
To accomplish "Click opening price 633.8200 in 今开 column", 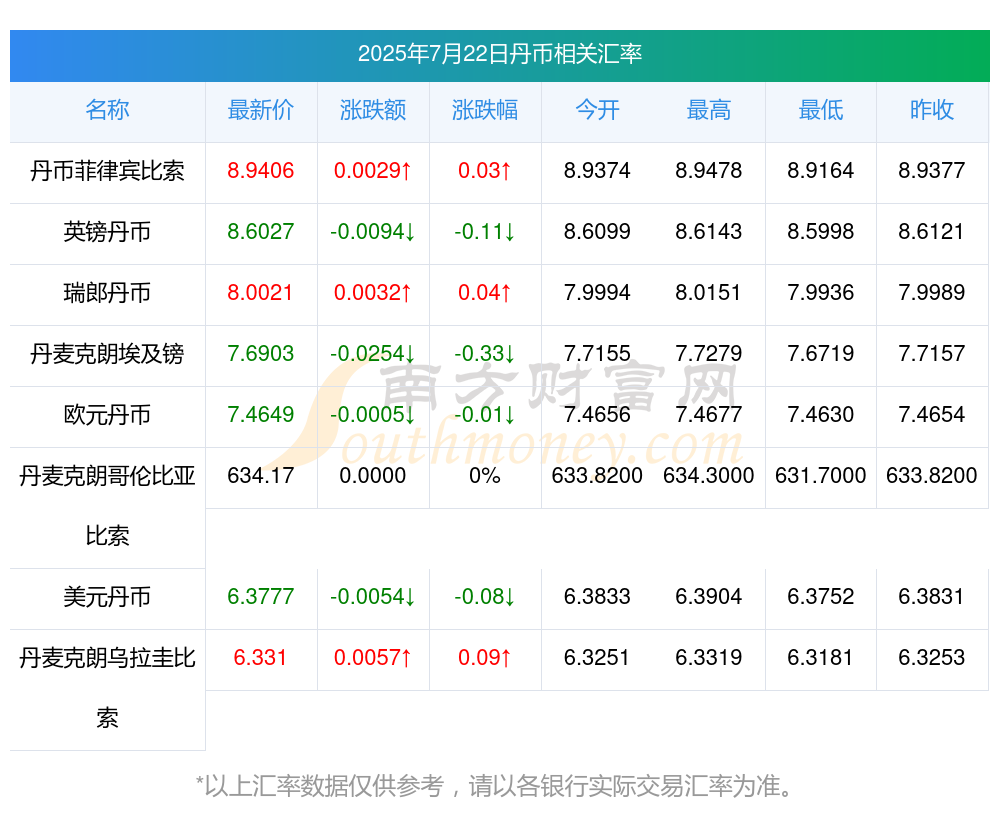I will pos(597,475).
